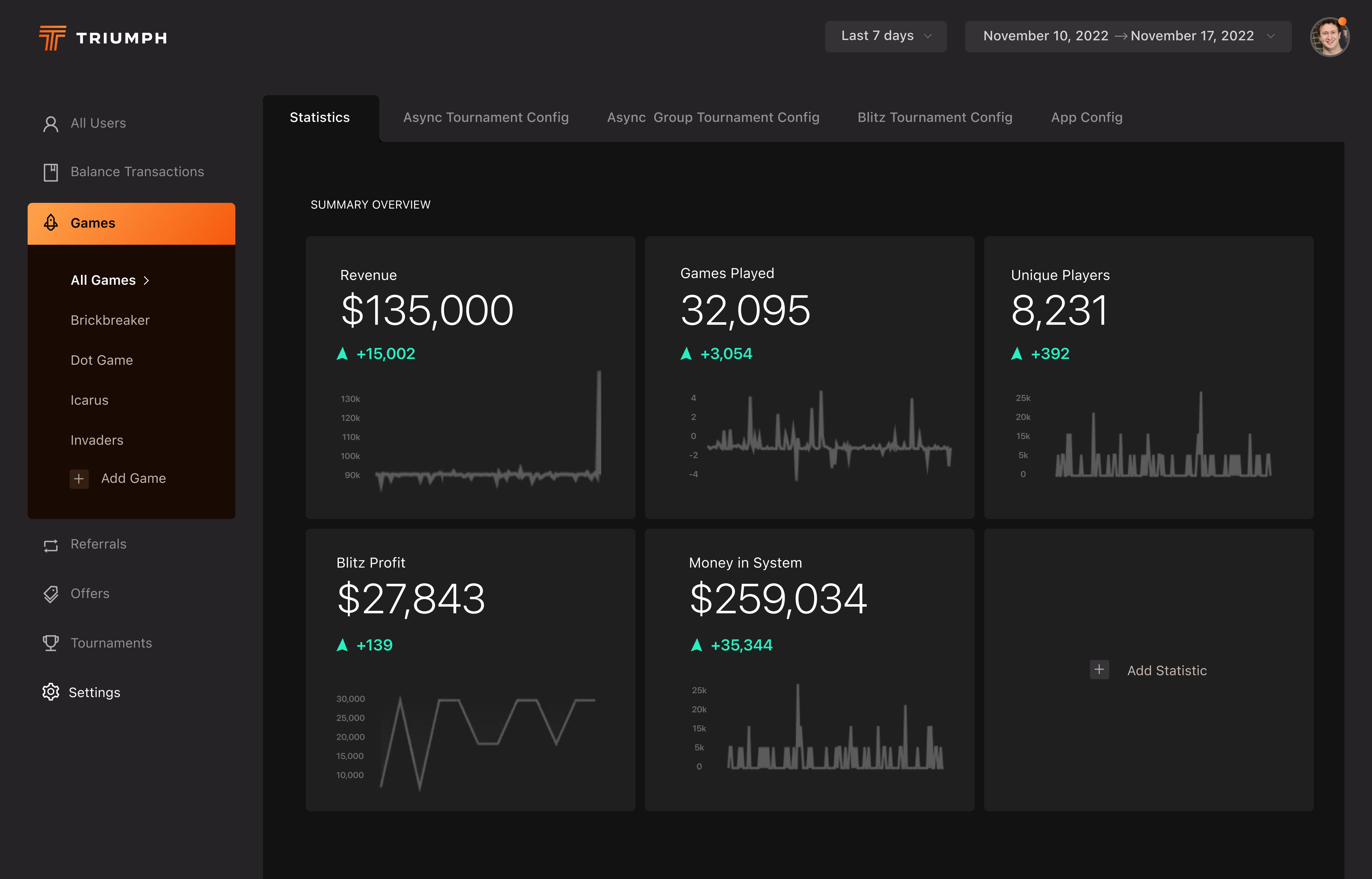This screenshot has height=879, width=1372.
Task: Click the Tournaments trophy icon
Action: [51, 643]
